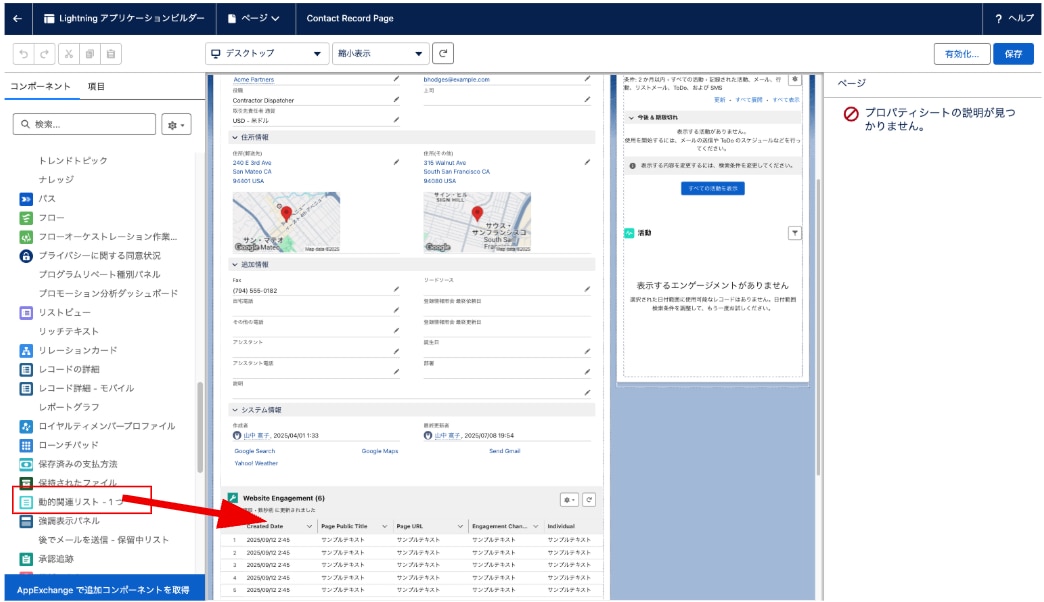Click the filter icon in 活動 panel

795,233
